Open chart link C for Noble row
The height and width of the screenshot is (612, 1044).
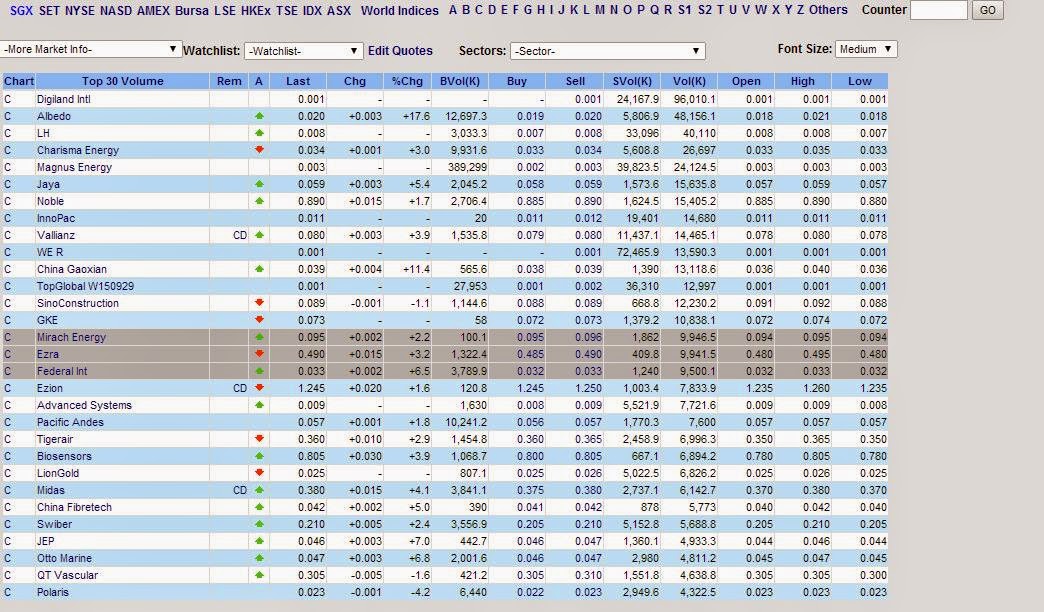click(8, 201)
